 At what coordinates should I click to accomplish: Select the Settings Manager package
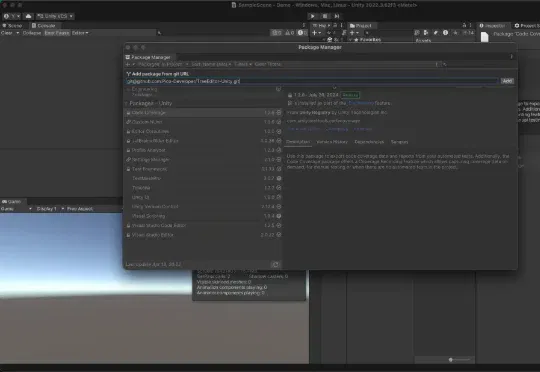pos(204,159)
